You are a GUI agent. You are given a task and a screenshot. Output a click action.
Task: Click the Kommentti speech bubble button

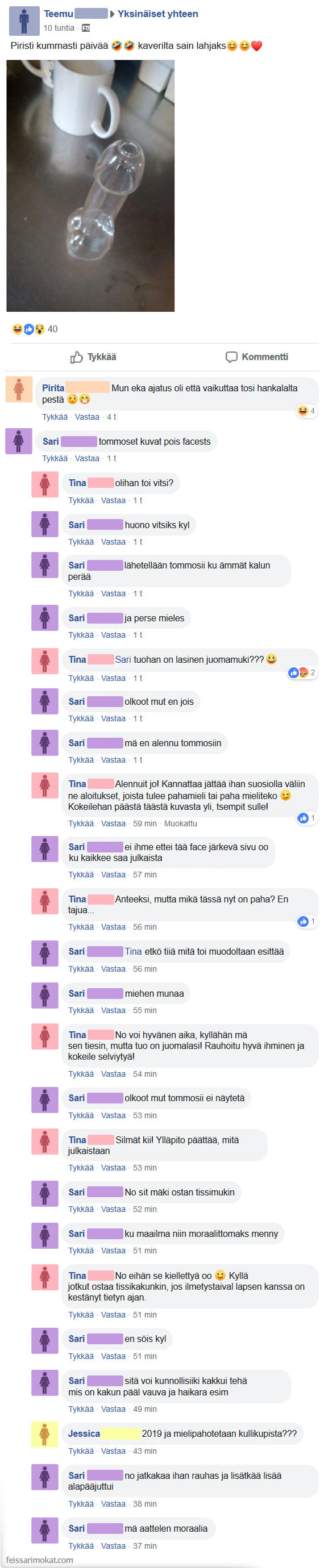pyautogui.click(x=256, y=357)
